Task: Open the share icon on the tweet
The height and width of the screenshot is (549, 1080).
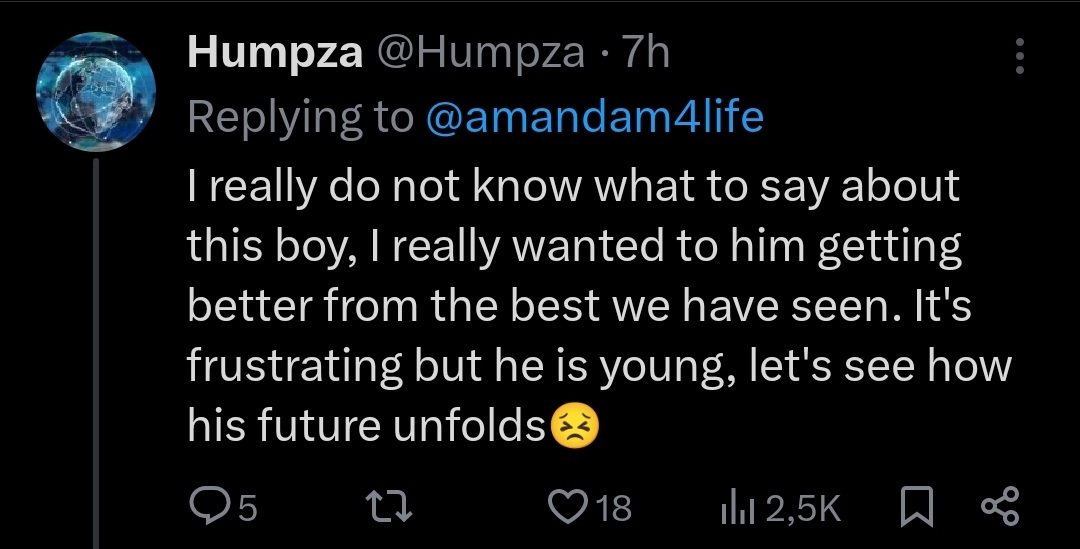Action: (1000, 507)
